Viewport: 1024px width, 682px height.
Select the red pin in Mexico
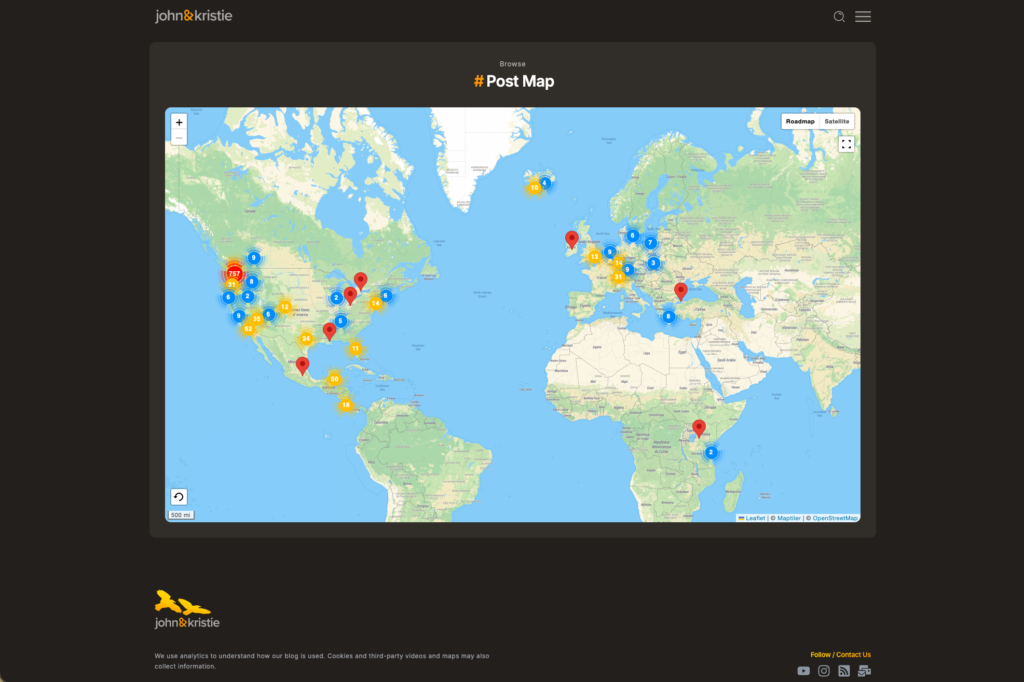point(302,366)
